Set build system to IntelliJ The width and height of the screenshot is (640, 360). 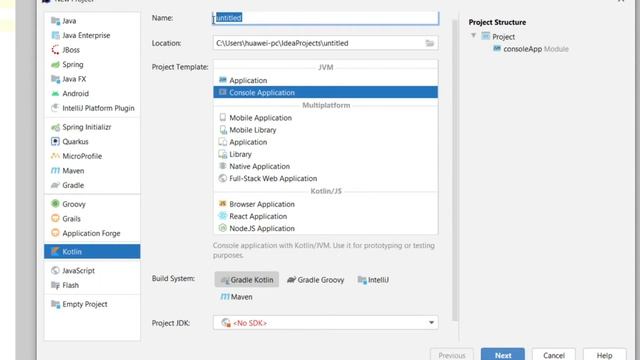373,280
